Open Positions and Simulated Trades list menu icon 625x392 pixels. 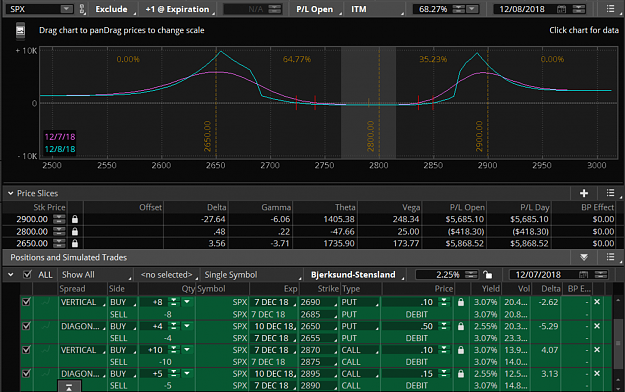[x=610, y=257]
